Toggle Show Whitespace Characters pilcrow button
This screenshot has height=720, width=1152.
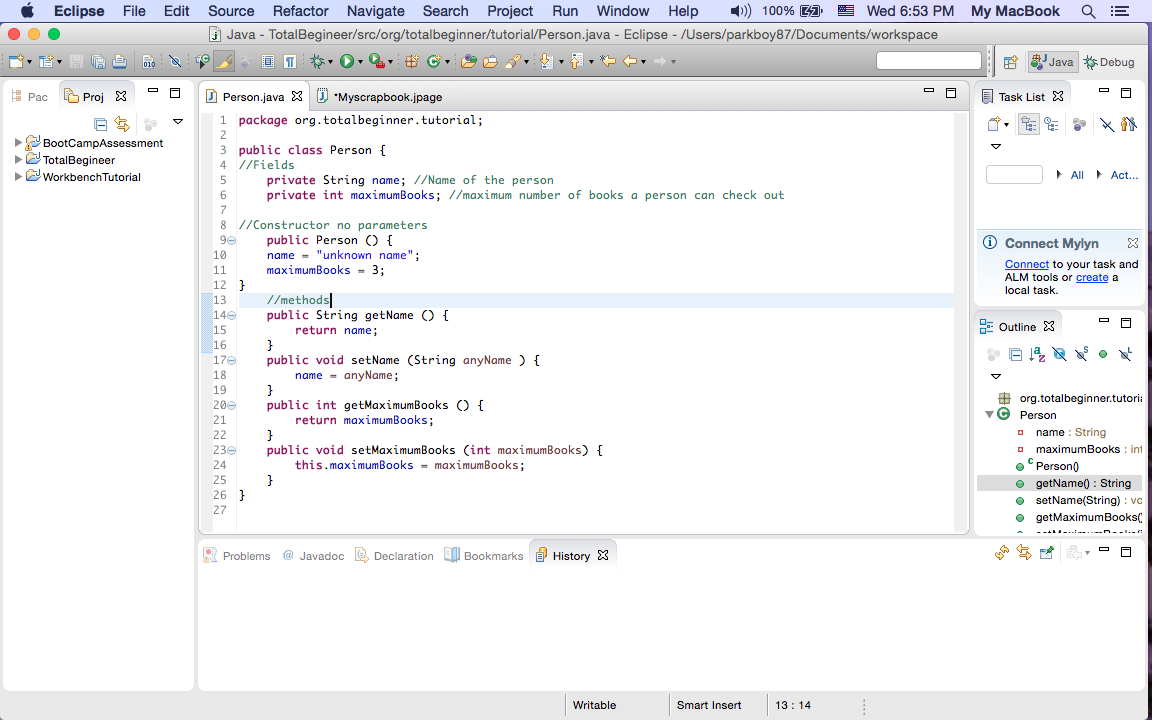[x=290, y=62]
